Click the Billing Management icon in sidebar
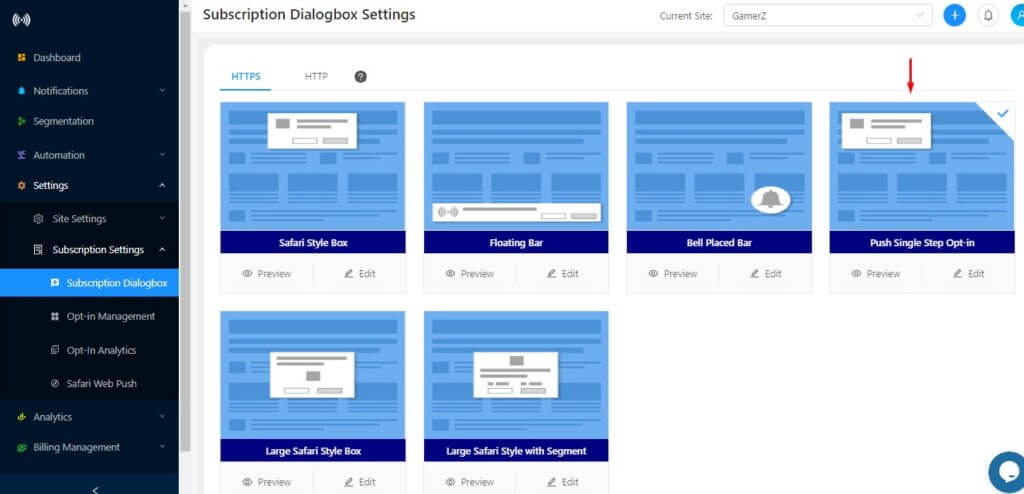This screenshot has width=1024, height=494. tap(22, 448)
